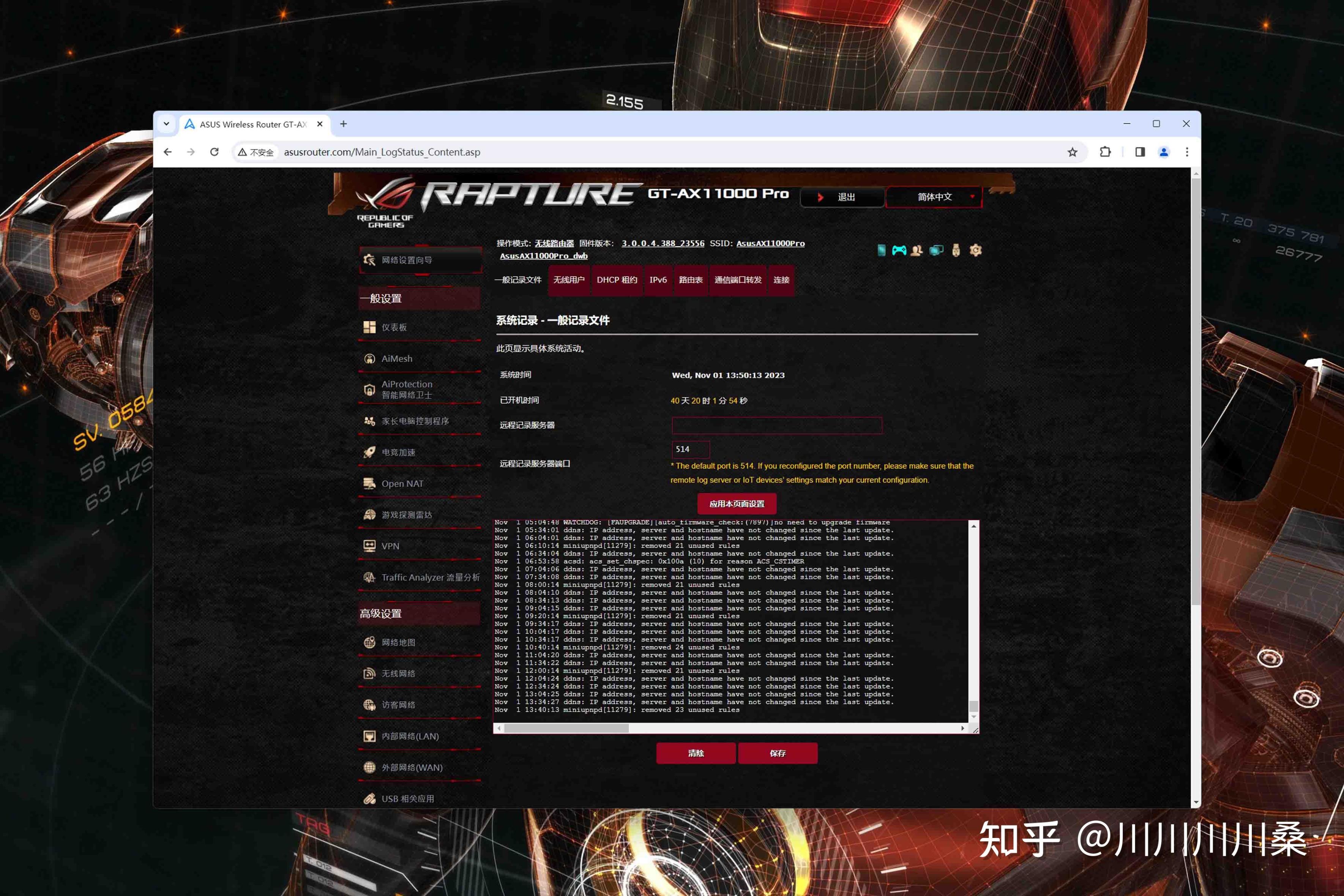Click the reboot gear status icon
Screen dimensions: 1344x896
coord(976,250)
